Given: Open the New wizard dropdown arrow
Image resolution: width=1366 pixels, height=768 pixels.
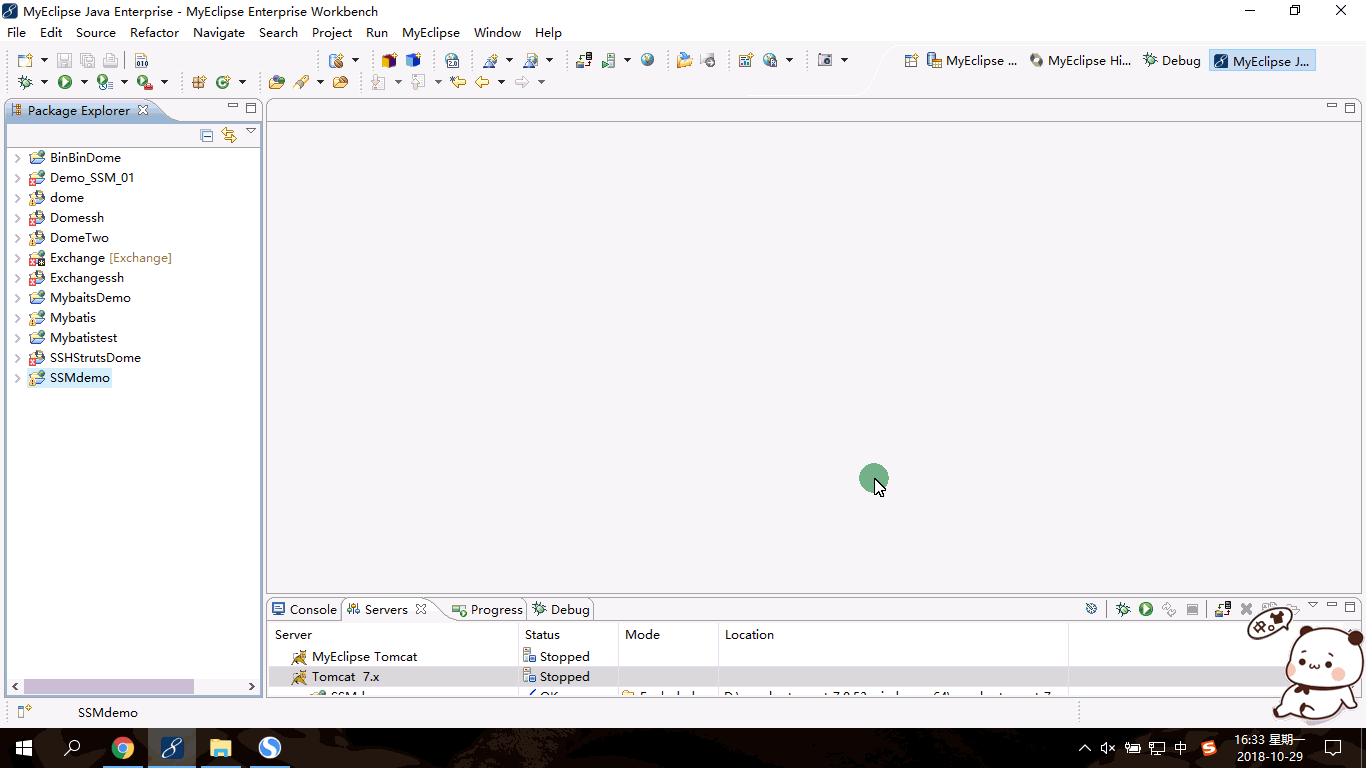Looking at the screenshot, I should (44, 61).
